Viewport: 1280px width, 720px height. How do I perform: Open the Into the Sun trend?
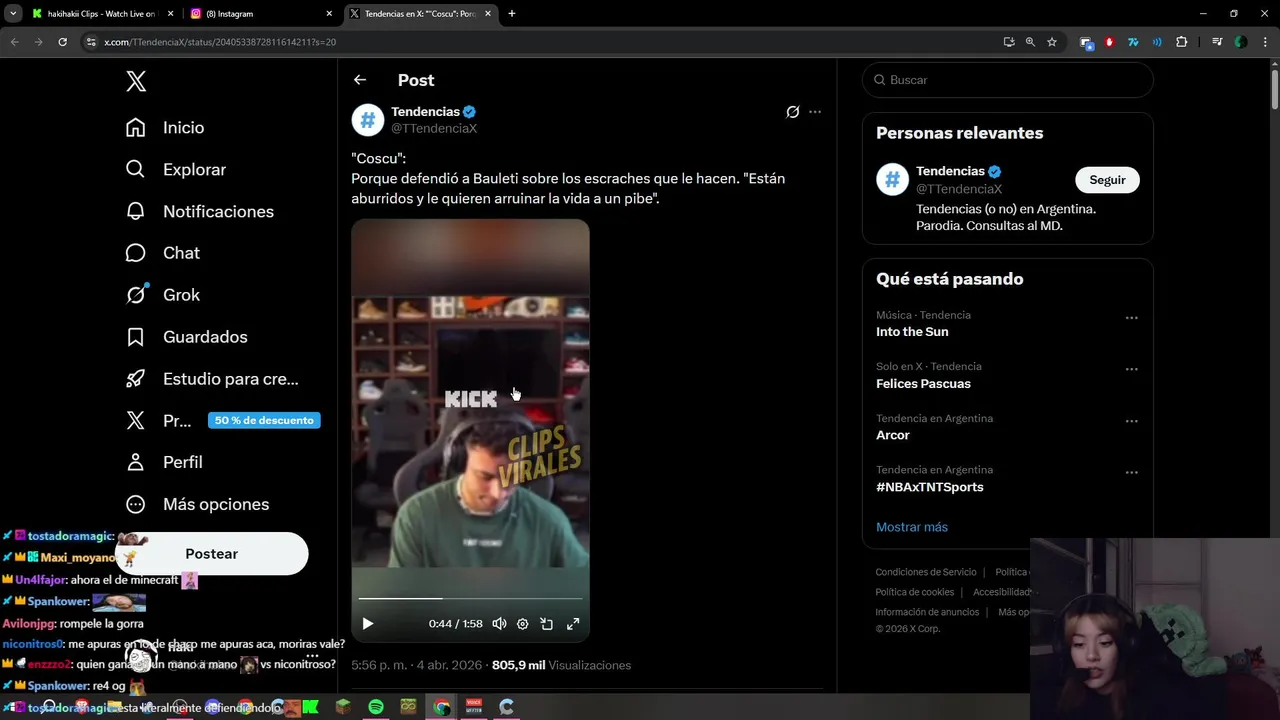click(912, 332)
